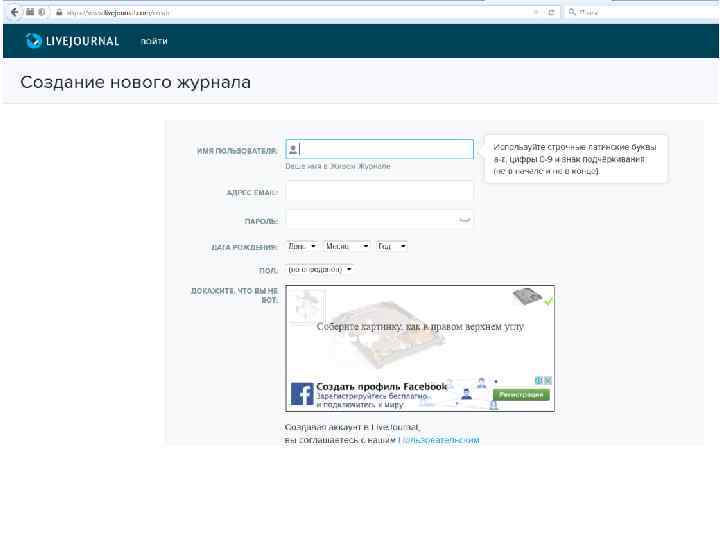The width and height of the screenshot is (720, 540).
Task: Open the Год birth year dropdown
Action: (x=391, y=246)
